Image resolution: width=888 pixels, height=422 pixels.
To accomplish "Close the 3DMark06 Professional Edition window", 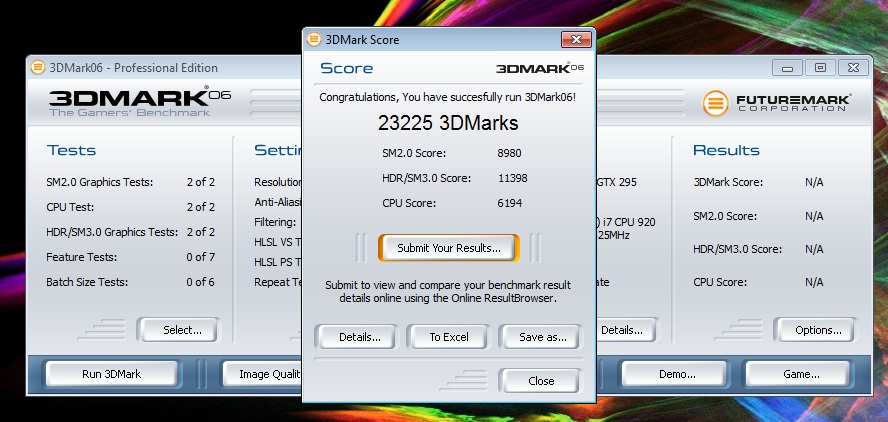I will point(853,68).
